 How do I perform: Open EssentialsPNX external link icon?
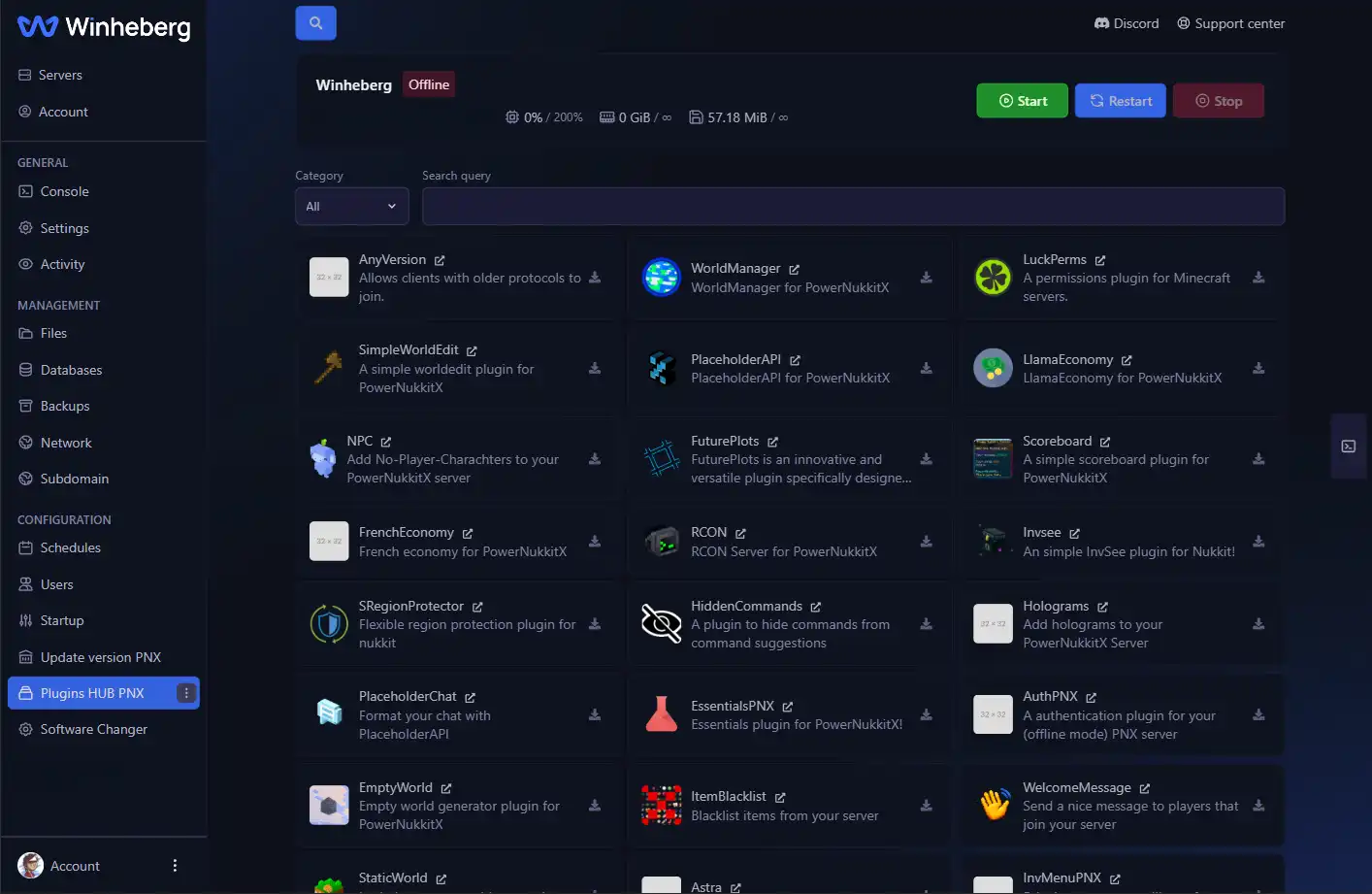point(788,707)
